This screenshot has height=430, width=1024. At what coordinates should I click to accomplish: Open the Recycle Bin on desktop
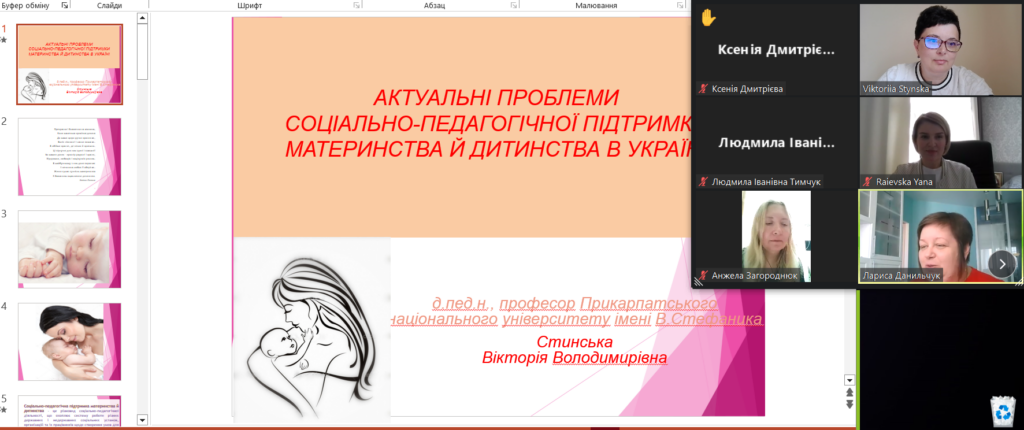tap(1001, 408)
